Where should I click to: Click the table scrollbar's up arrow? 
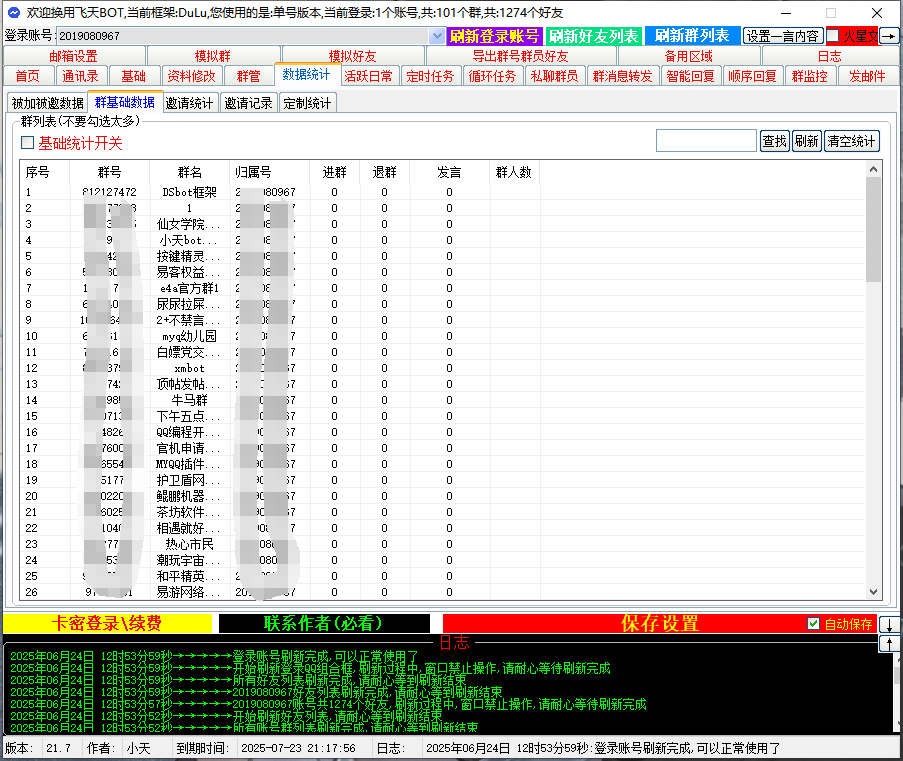coord(874,169)
